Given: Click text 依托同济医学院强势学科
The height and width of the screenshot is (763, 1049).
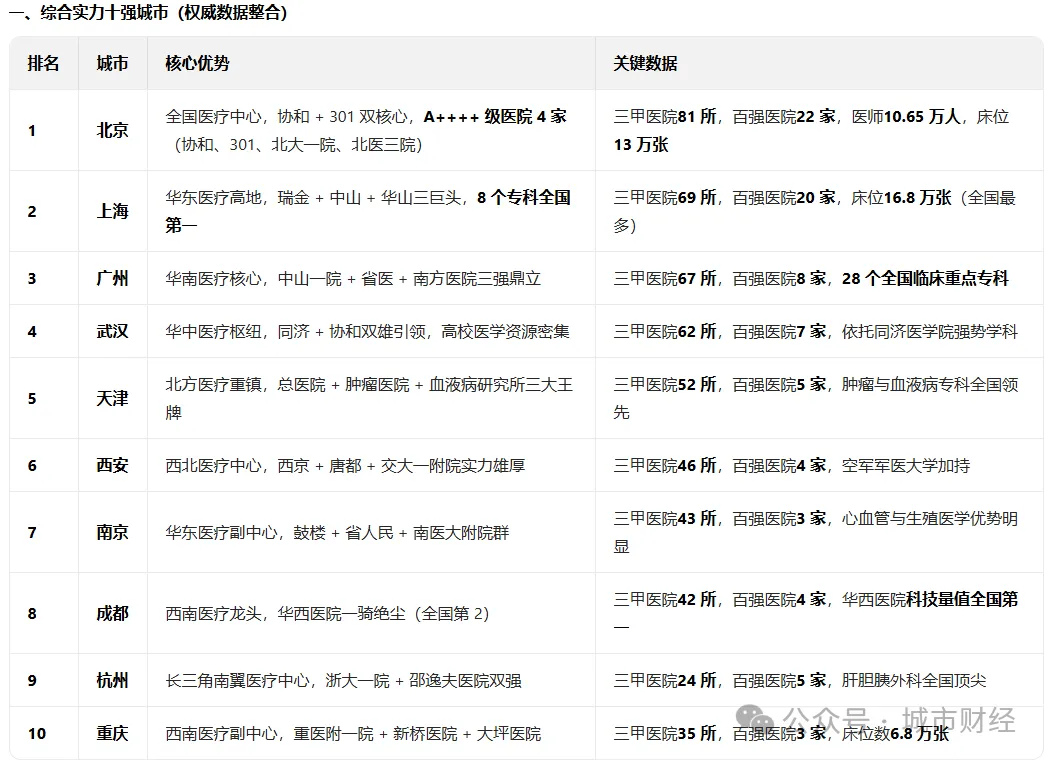Looking at the screenshot, I should [x=930, y=331].
